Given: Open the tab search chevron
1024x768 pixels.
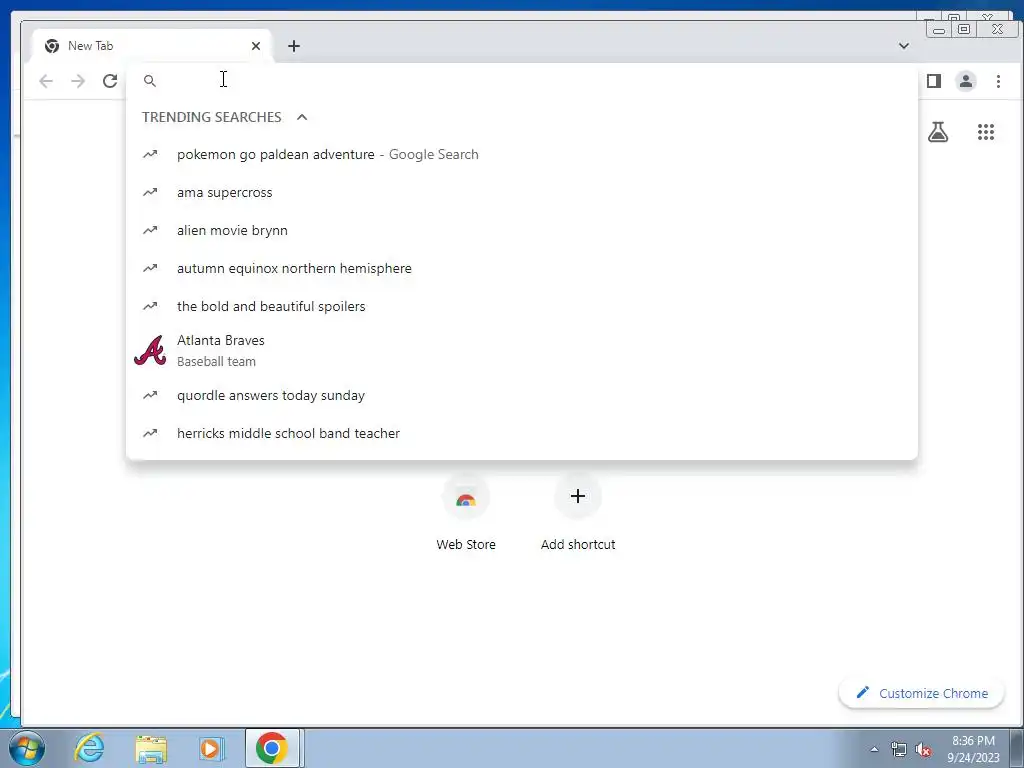Looking at the screenshot, I should tap(904, 46).
